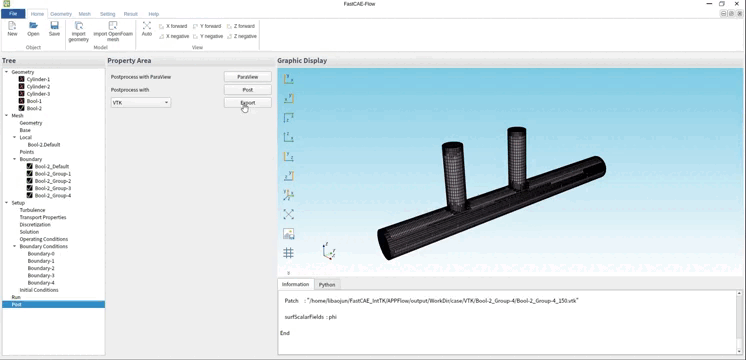Switch to the Python console tab
746x360 pixels.
327,284
